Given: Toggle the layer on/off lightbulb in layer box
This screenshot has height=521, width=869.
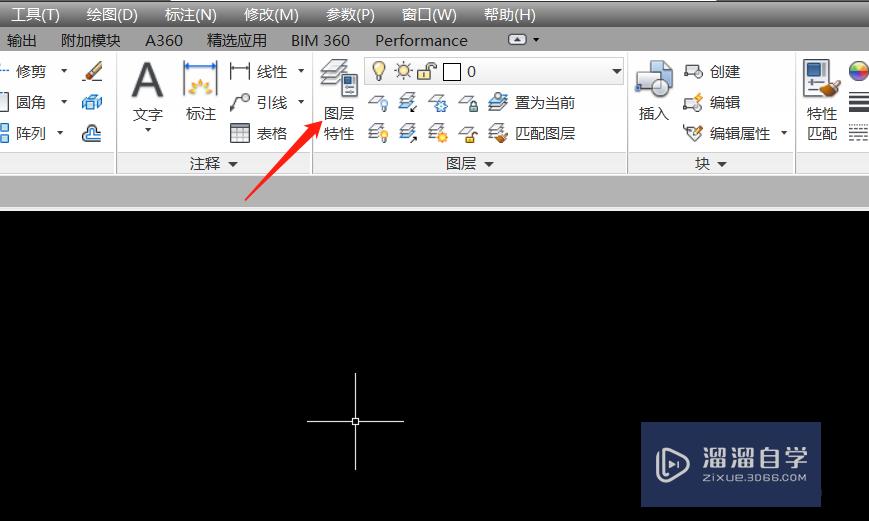Looking at the screenshot, I should point(379,71).
